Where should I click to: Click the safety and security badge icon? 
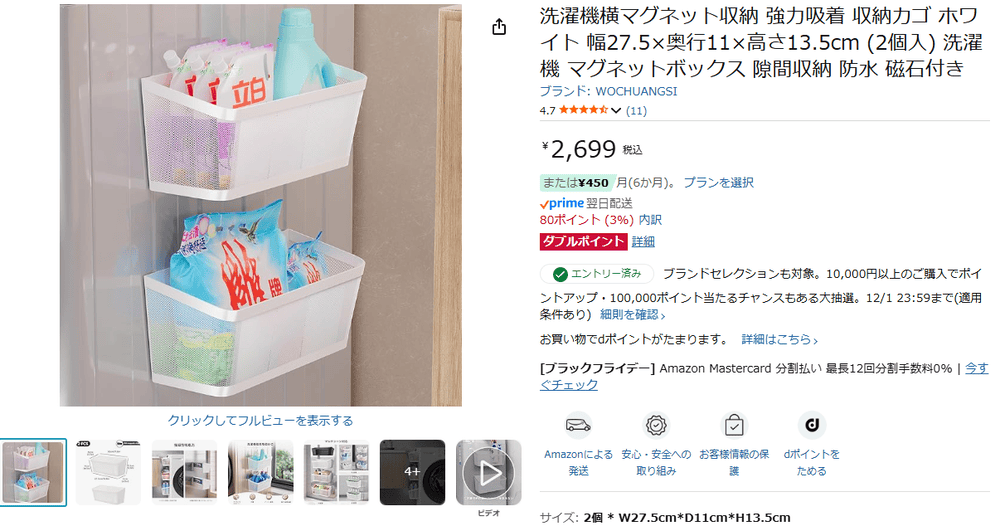pyautogui.click(x=656, y=425)
